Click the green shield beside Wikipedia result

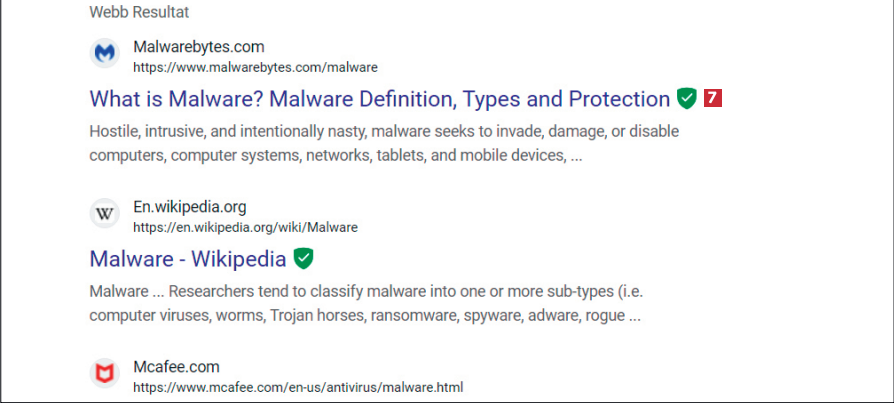coord(303,259)
